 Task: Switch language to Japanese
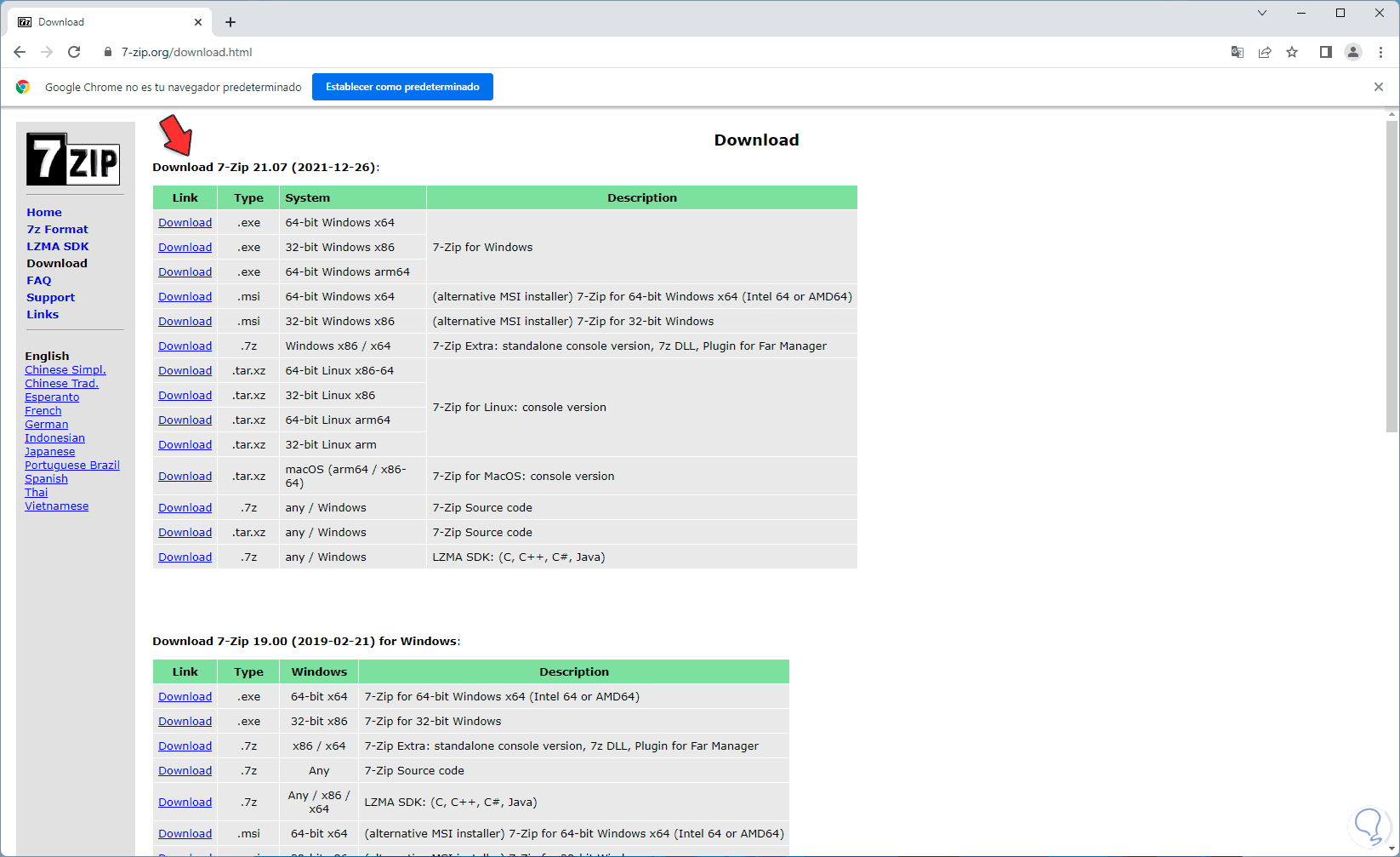coord(49,452)
